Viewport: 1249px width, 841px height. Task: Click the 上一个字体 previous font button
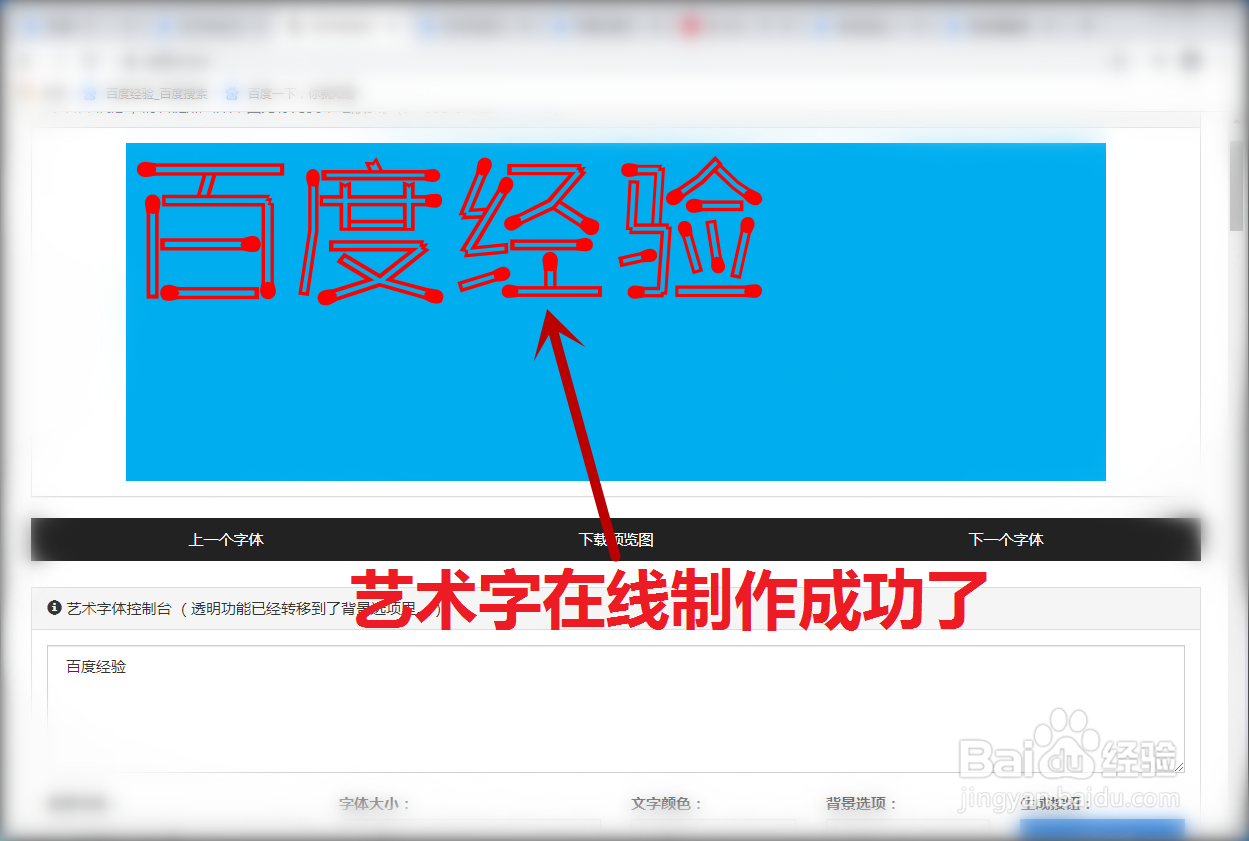[226, 539]
